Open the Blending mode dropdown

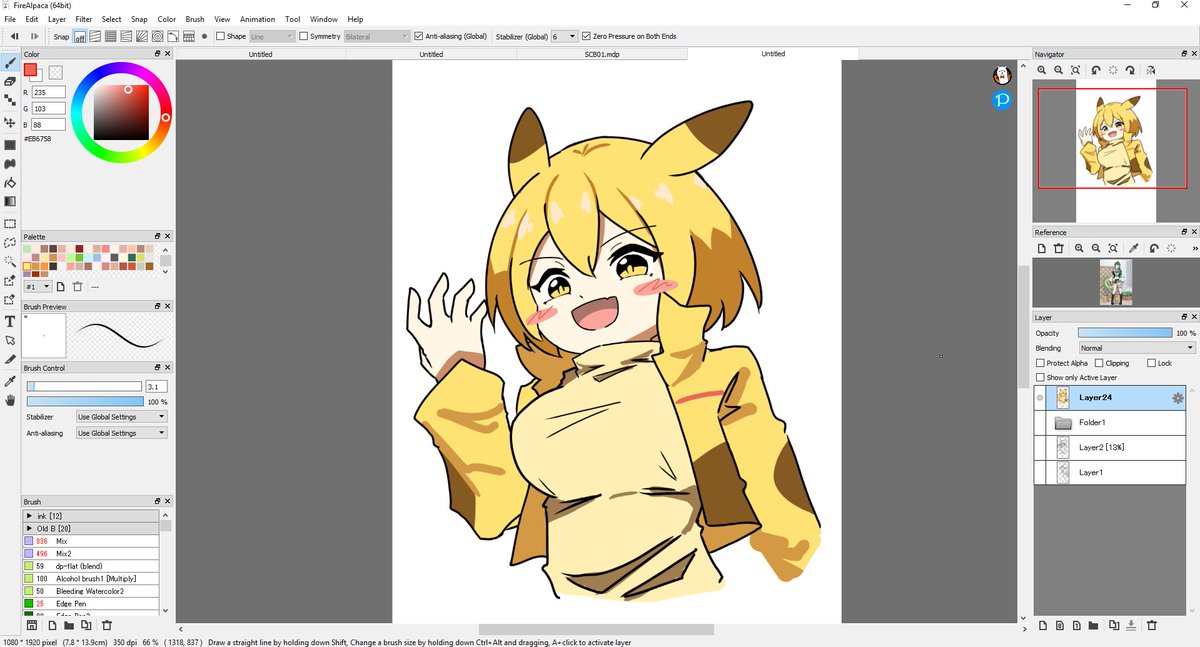(x=1137, y=348)
